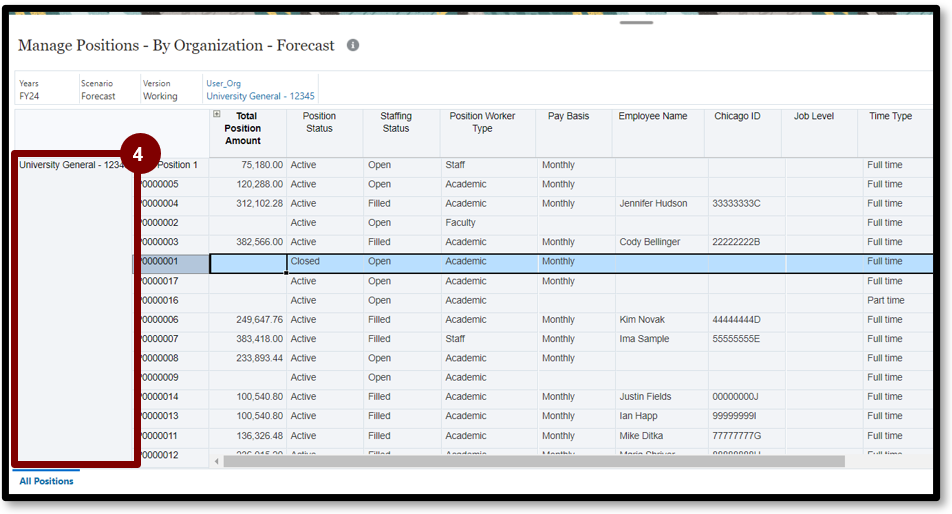Screen dimensions: 952x514
Task: Click the Years FY24 dimension
Action: (46, 89)
